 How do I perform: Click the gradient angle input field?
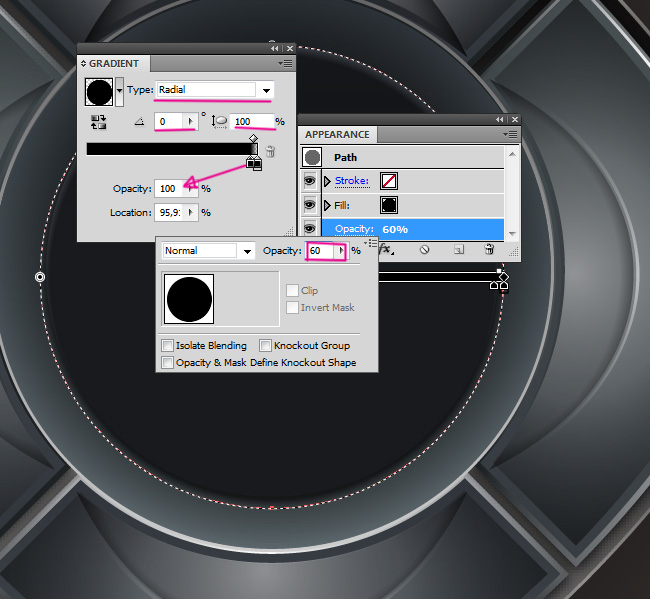click(169, 121)
